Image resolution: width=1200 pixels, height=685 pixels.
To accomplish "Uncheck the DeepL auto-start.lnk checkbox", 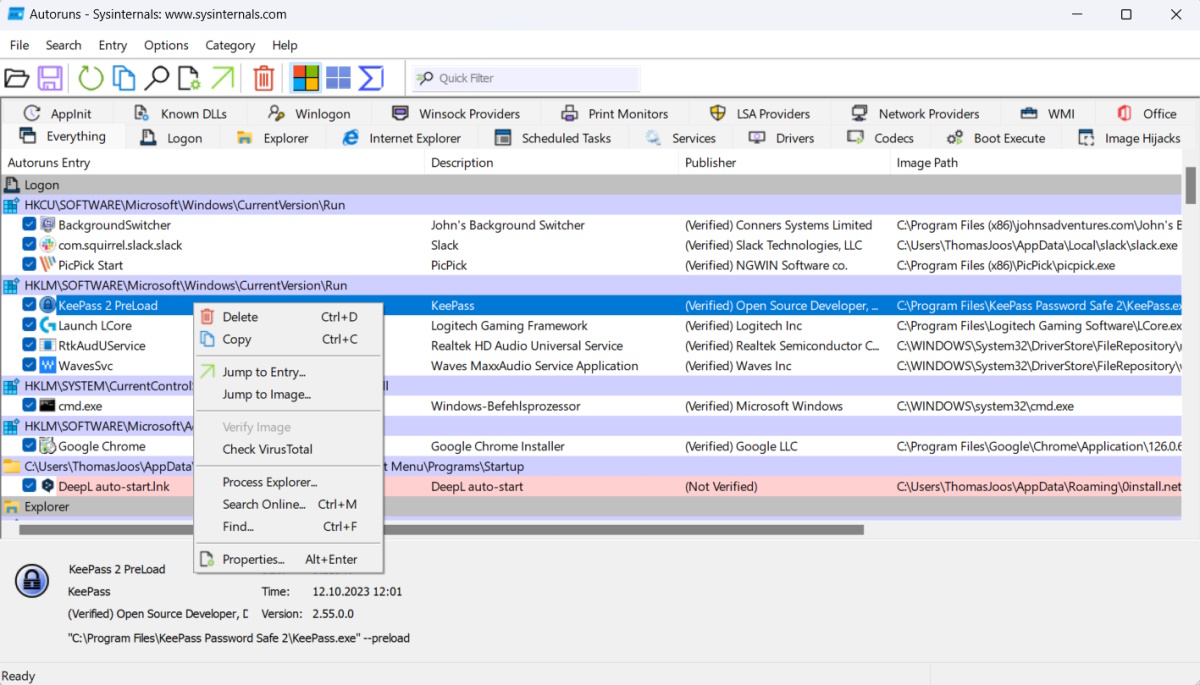I will [30, 486].
